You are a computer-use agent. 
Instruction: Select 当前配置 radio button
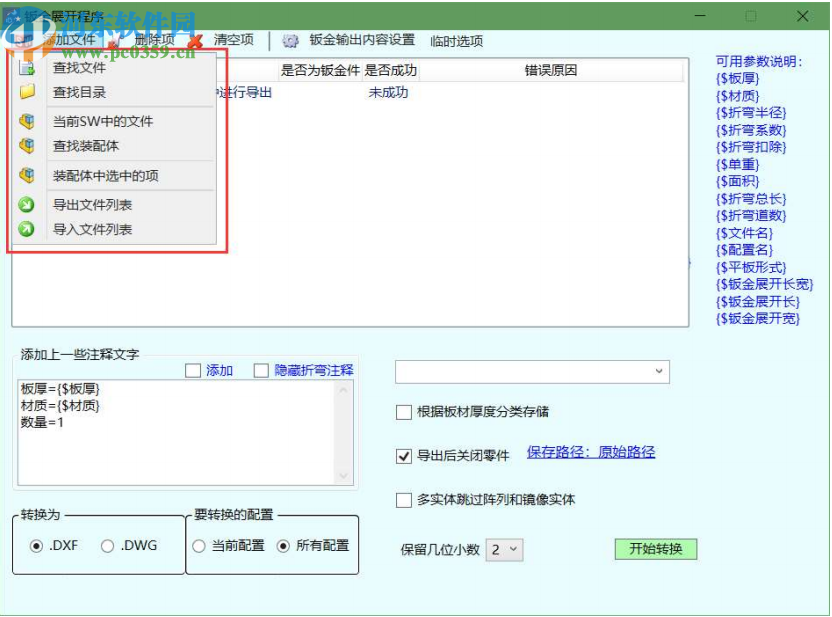198,546
